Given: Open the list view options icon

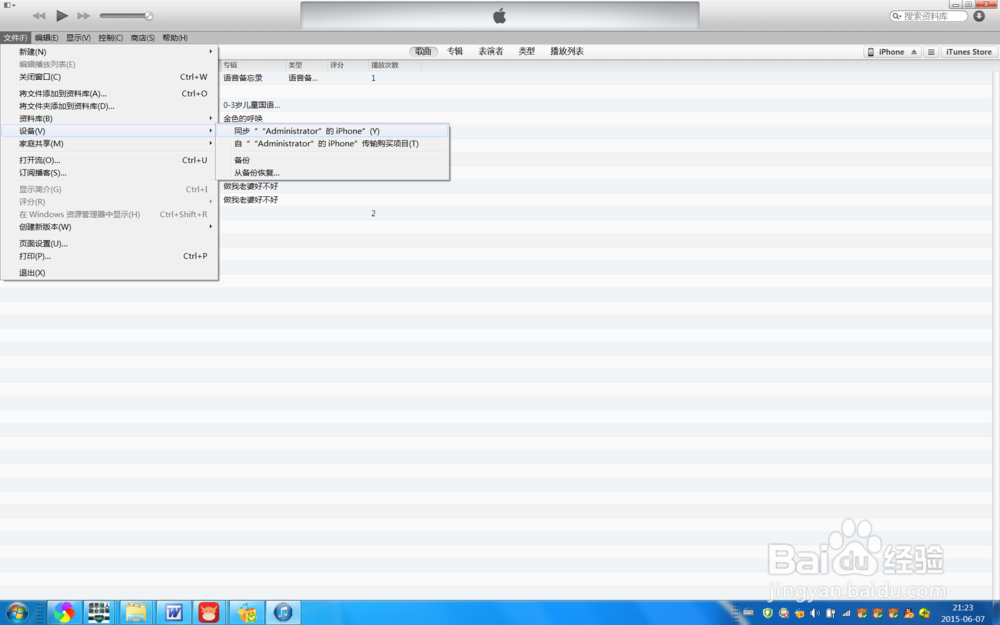Looking at the screenshot, I should click(930, 52).
